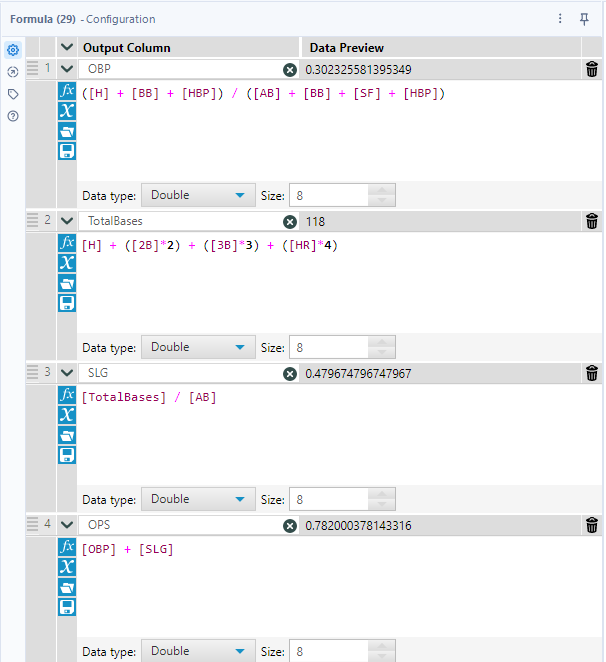Image resolution: width=606 pixels, height=662 pixels.
Task: Collapse all expressions using header chevron
Action: click(x=67, y=48)
